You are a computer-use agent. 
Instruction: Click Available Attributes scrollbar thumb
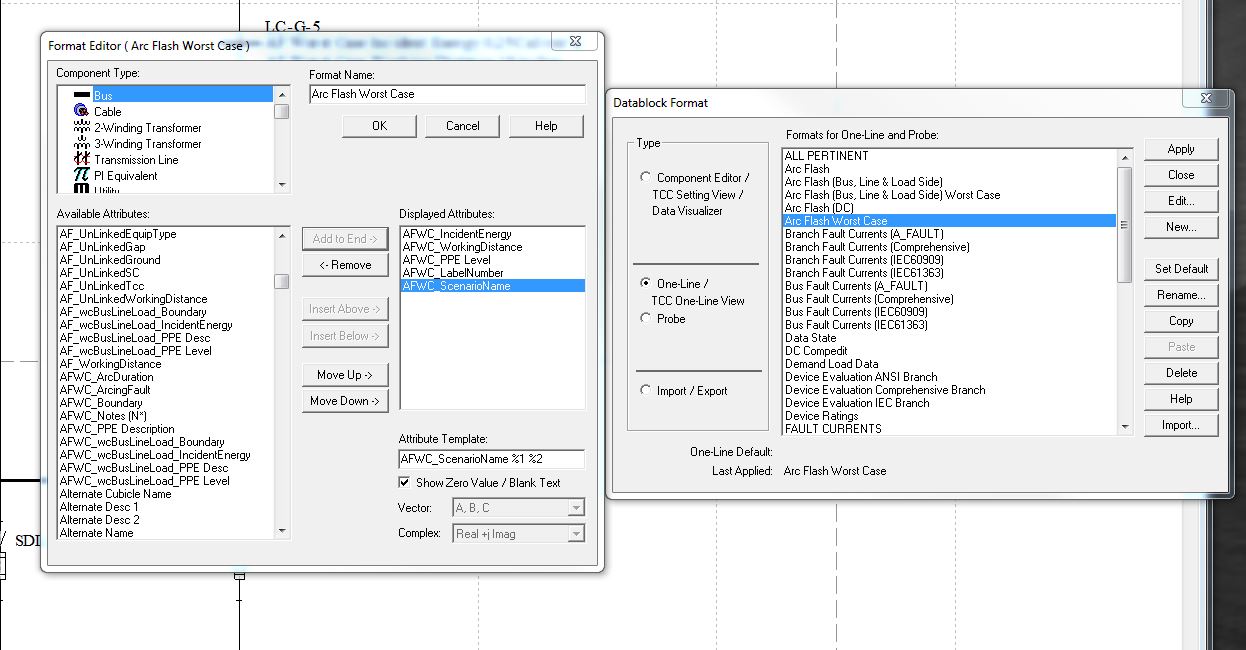[282, 282]
